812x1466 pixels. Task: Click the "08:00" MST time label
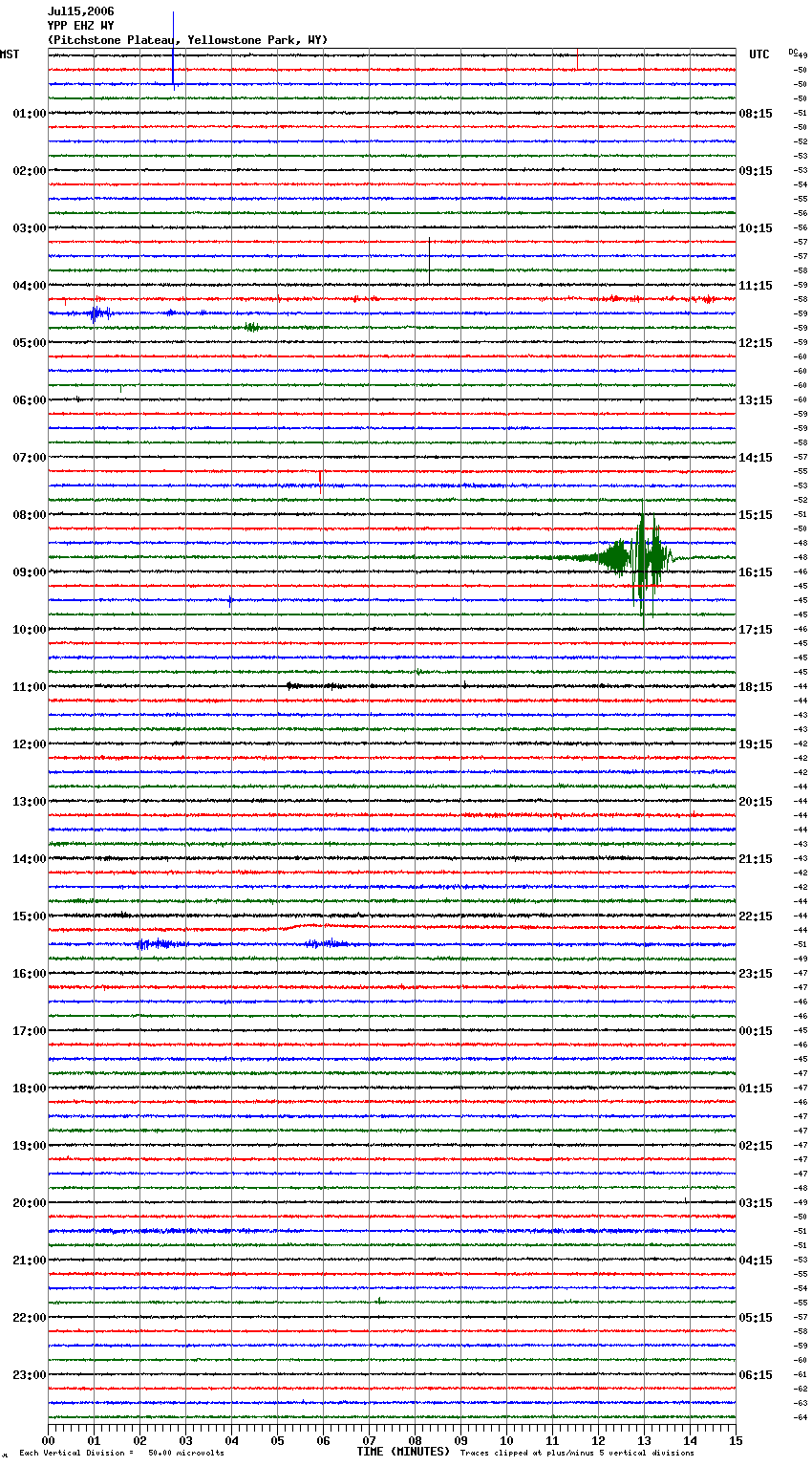30,515
